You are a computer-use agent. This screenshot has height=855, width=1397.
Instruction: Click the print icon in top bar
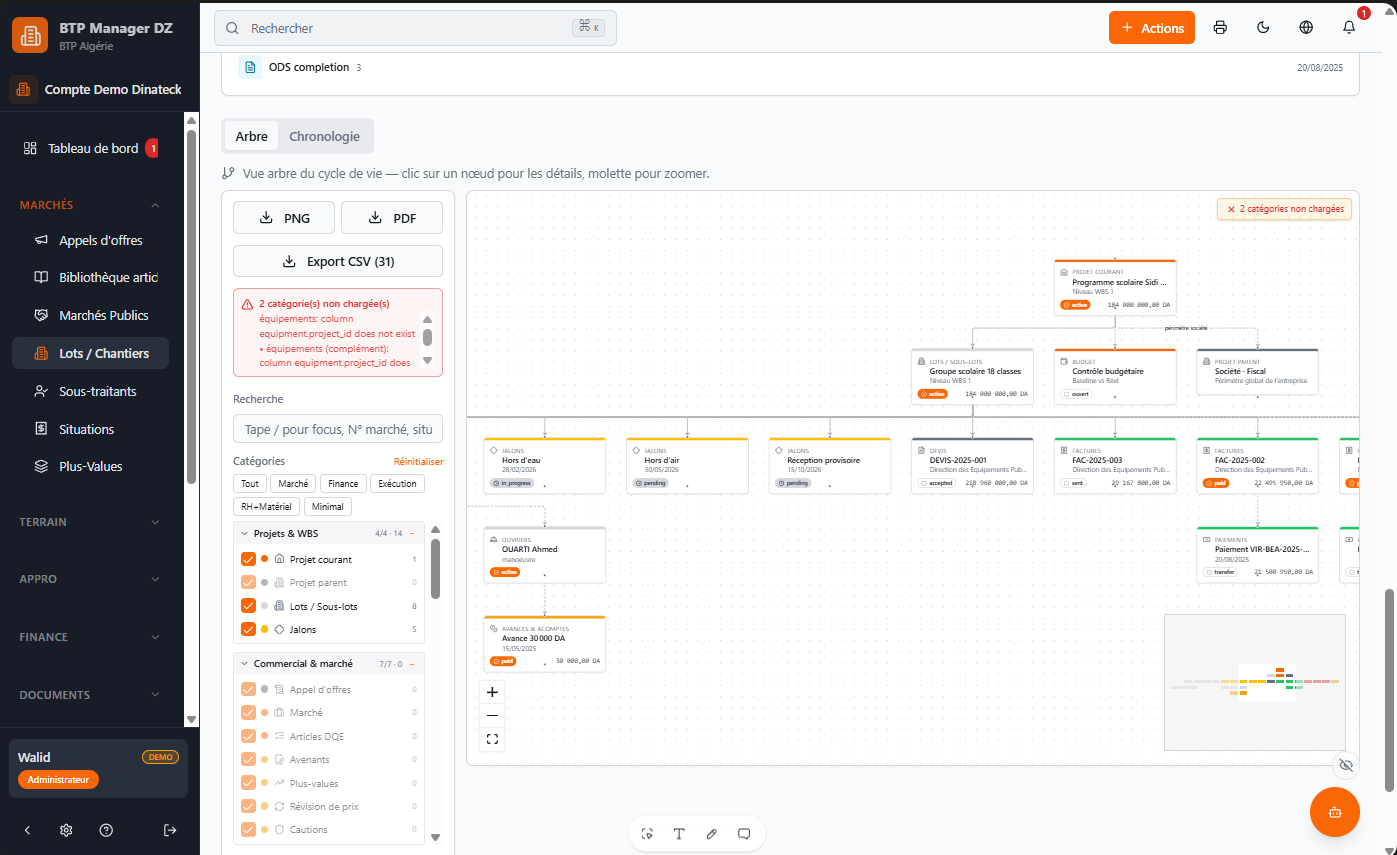coord(1220,28)
